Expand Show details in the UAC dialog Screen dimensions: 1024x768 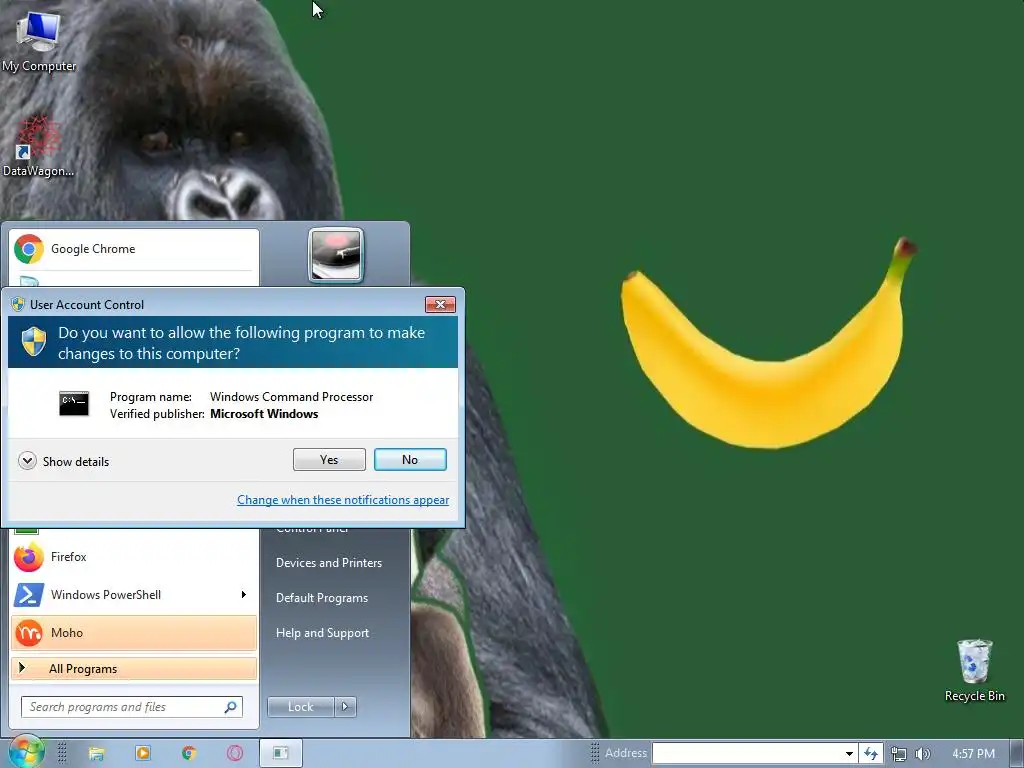(x=64, y=462)
